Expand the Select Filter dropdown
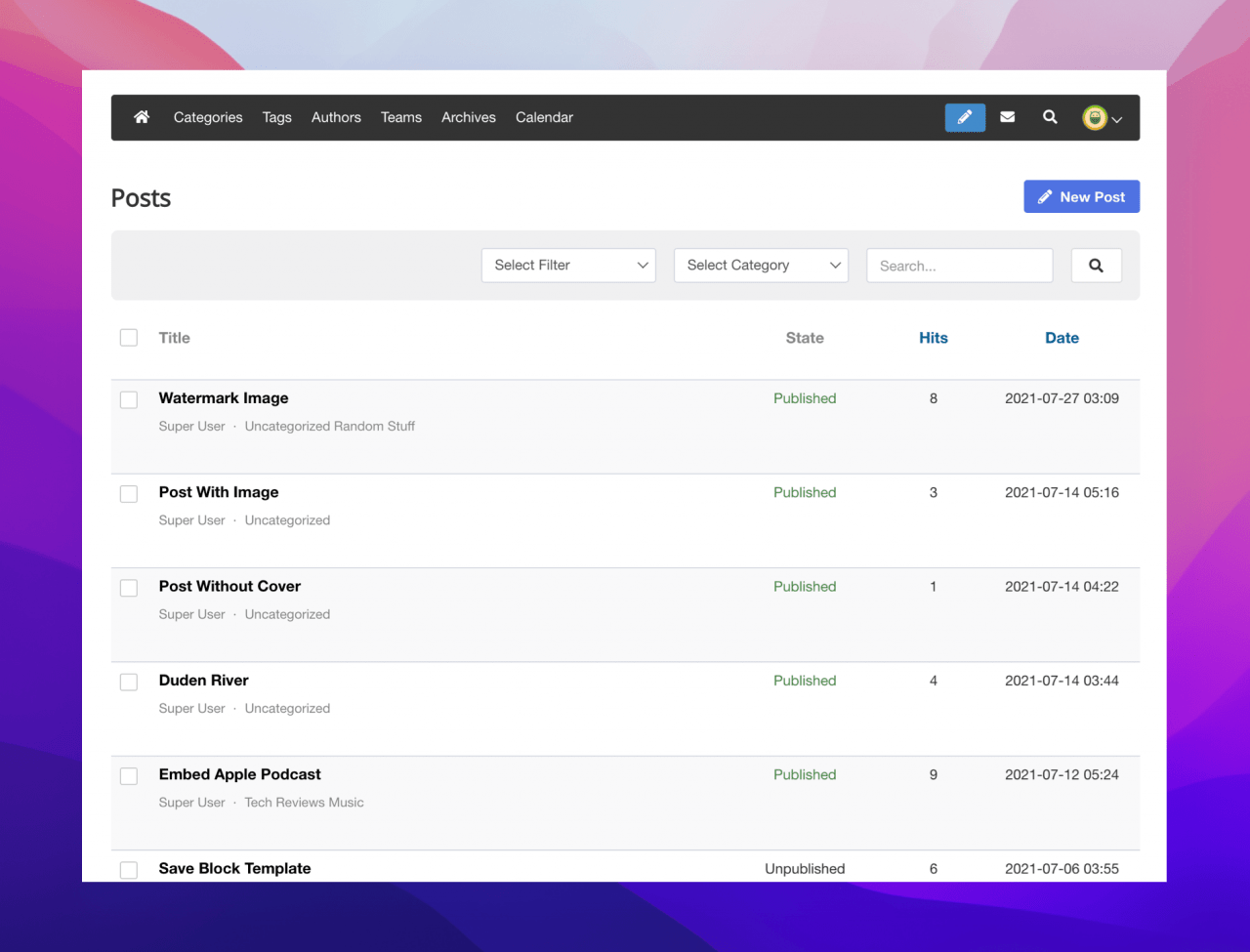The image size is (1250, 952). pos(568,266)
